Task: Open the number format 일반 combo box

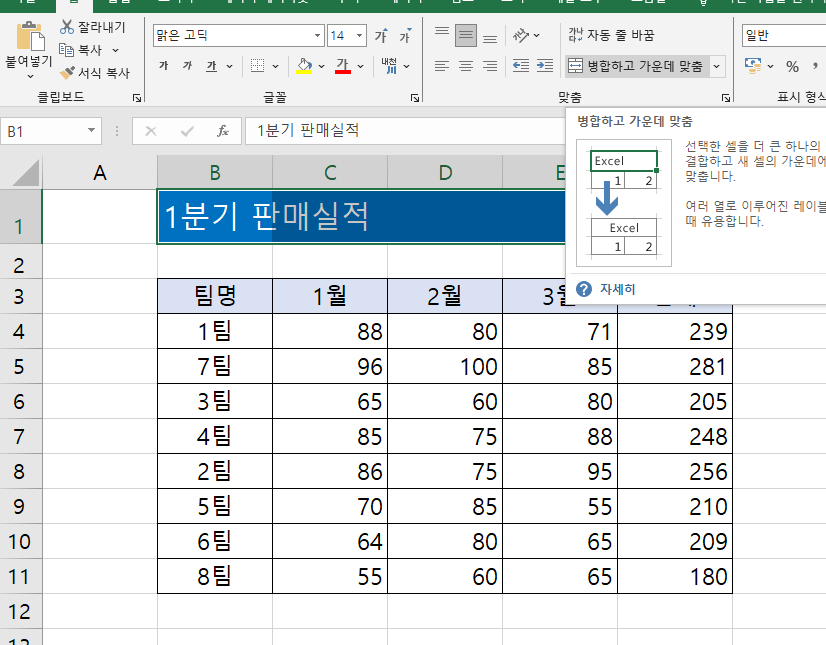Action: click(x=784, y=36)
